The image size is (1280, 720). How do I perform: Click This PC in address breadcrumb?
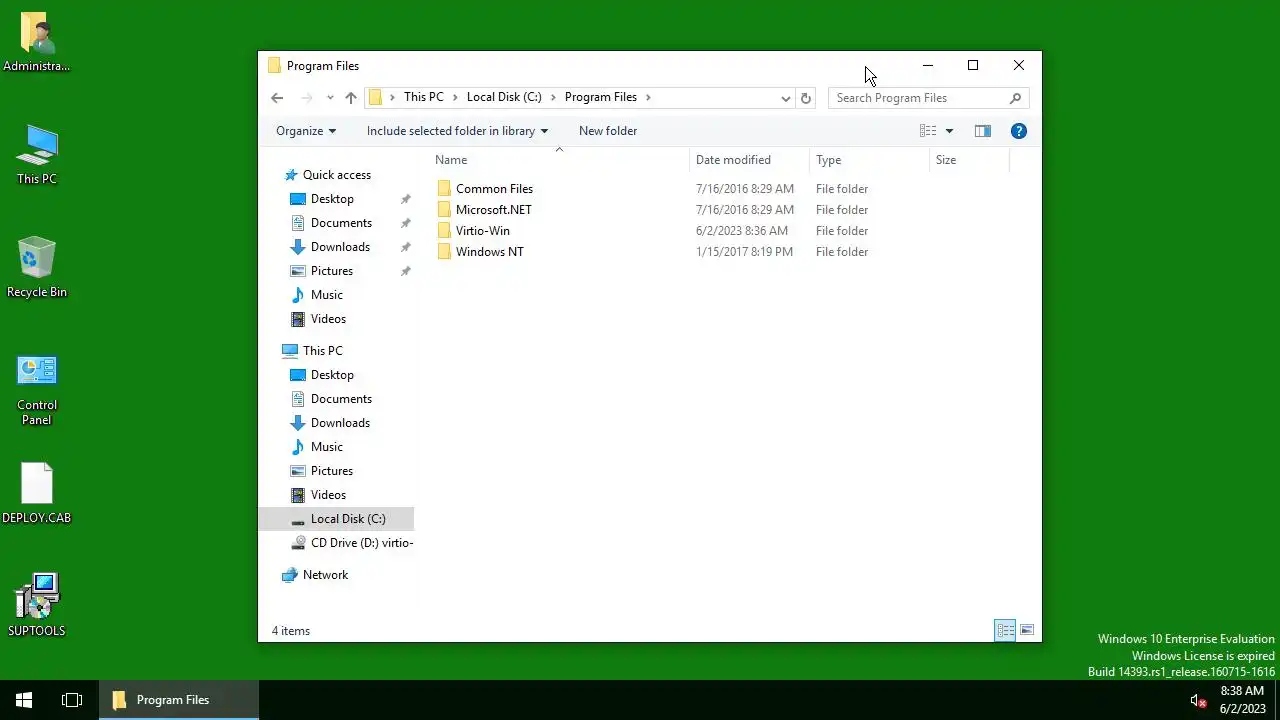pyautogui.click(x=423, y=98)
